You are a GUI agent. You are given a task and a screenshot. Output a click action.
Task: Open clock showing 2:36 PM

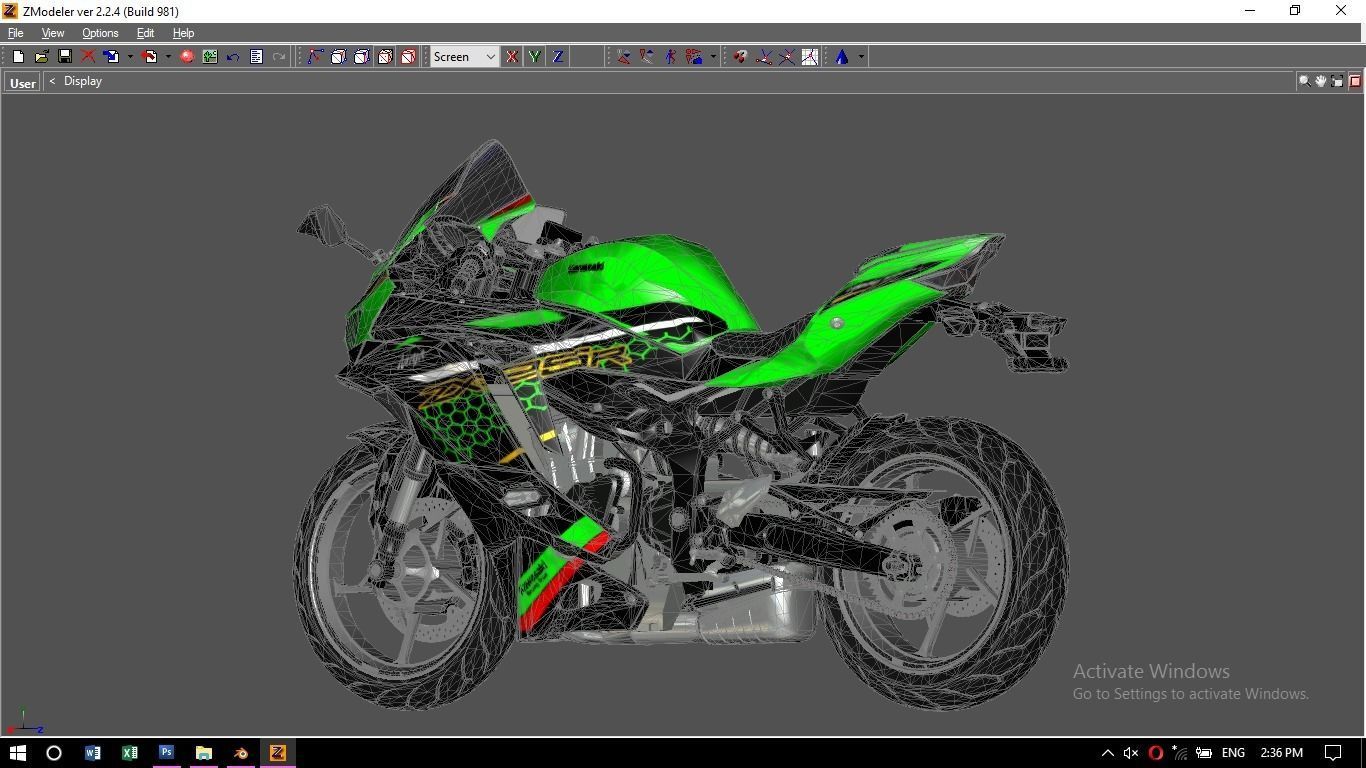[1281, 753]
